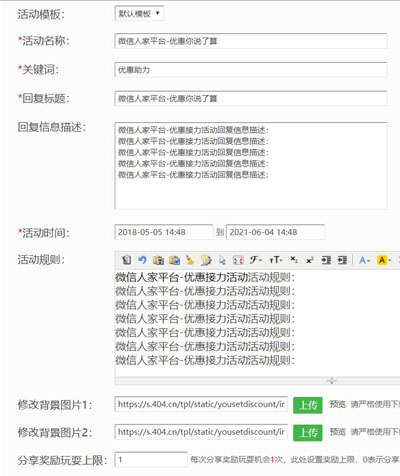Viewport: 400px width, 476px height.
Task: Click the 活动时间 label text
Action: tap(43, 233)
